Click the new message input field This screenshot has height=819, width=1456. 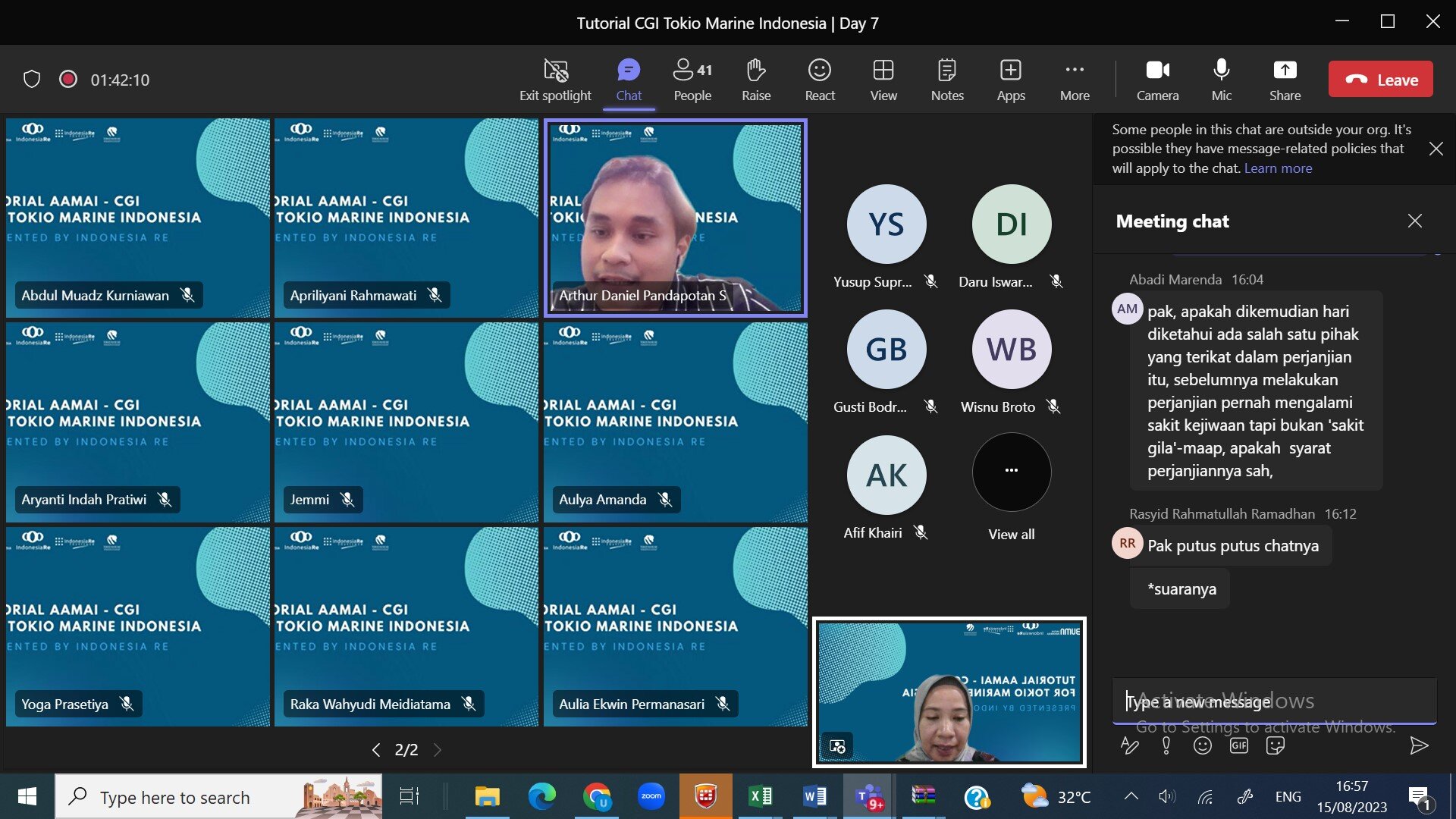tap(1274, 701)
